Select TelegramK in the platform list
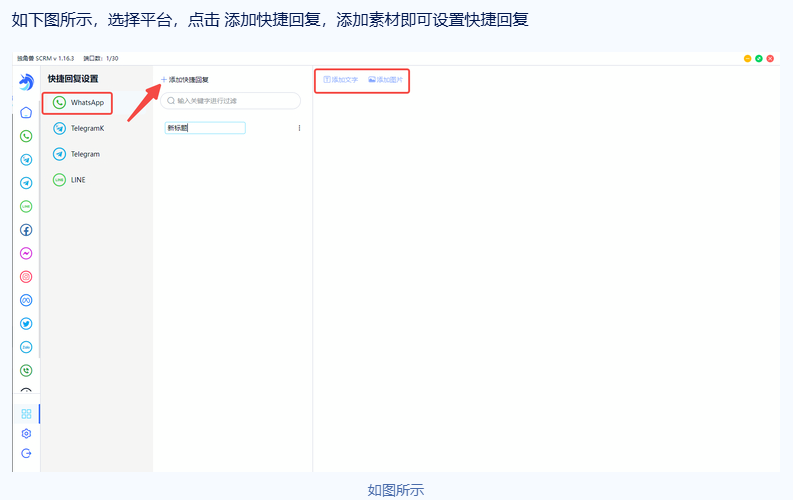Screen dimensions: 793x500 78,128
